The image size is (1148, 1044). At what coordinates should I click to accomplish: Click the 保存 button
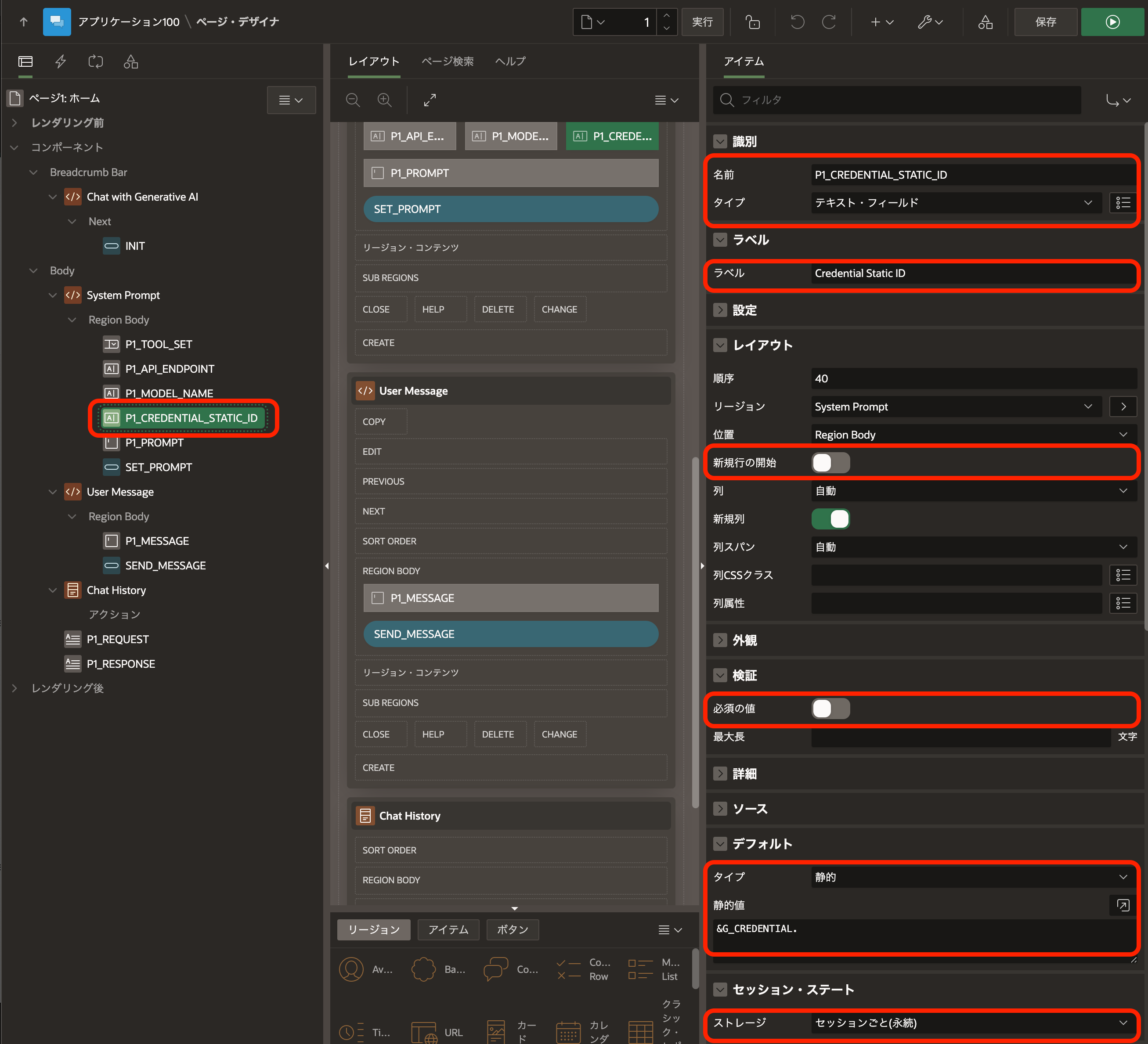(1045, 22)
